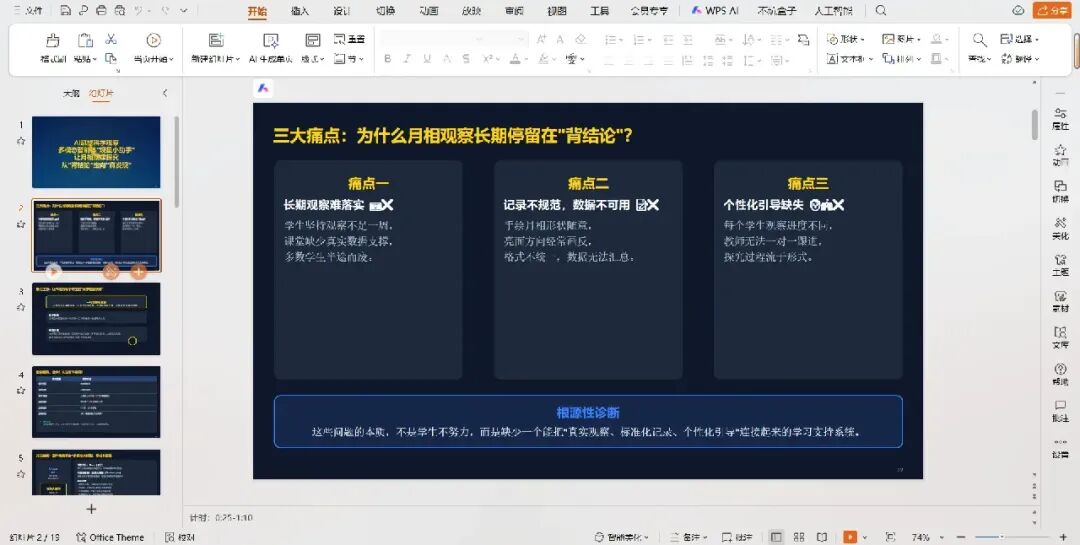Click the New Slide icon
Image resolution: width=1080 pixels, height=545 pixels.
click(216, 40)
